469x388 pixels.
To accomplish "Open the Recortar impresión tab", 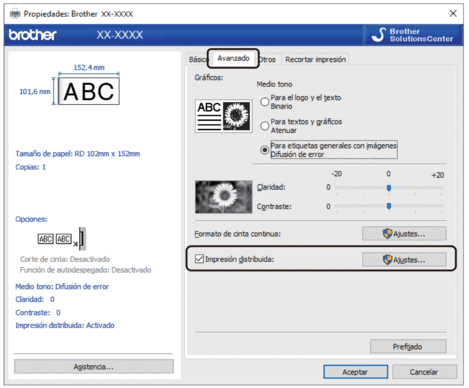I will 315,59.
